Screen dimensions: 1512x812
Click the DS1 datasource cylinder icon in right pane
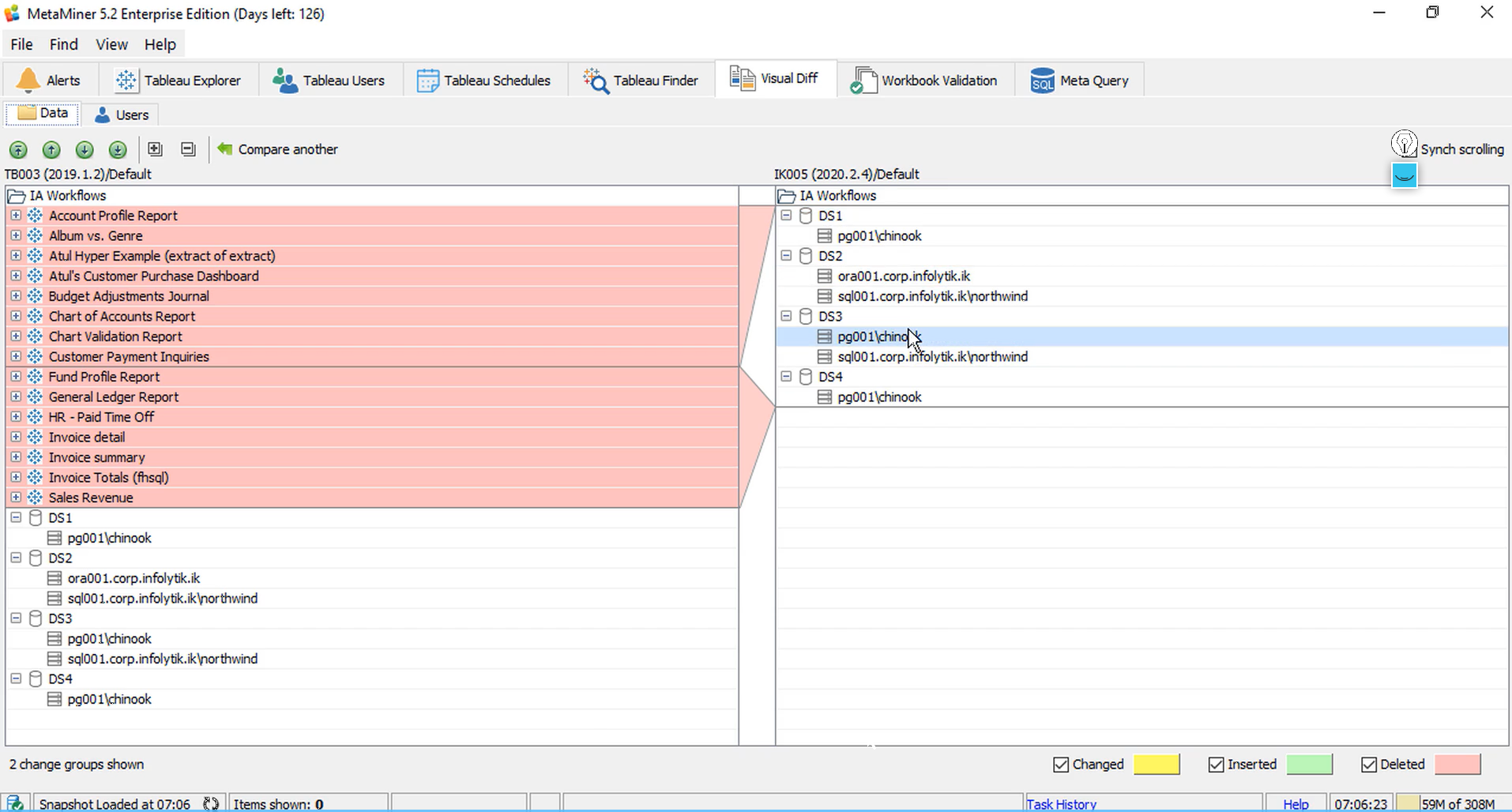[x=806, y=216]
